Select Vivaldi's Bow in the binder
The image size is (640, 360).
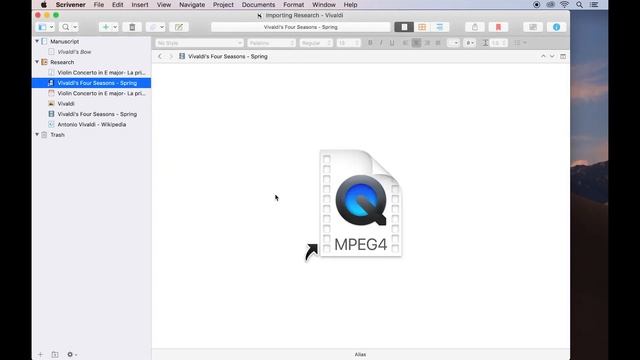(x=74, y=52)
